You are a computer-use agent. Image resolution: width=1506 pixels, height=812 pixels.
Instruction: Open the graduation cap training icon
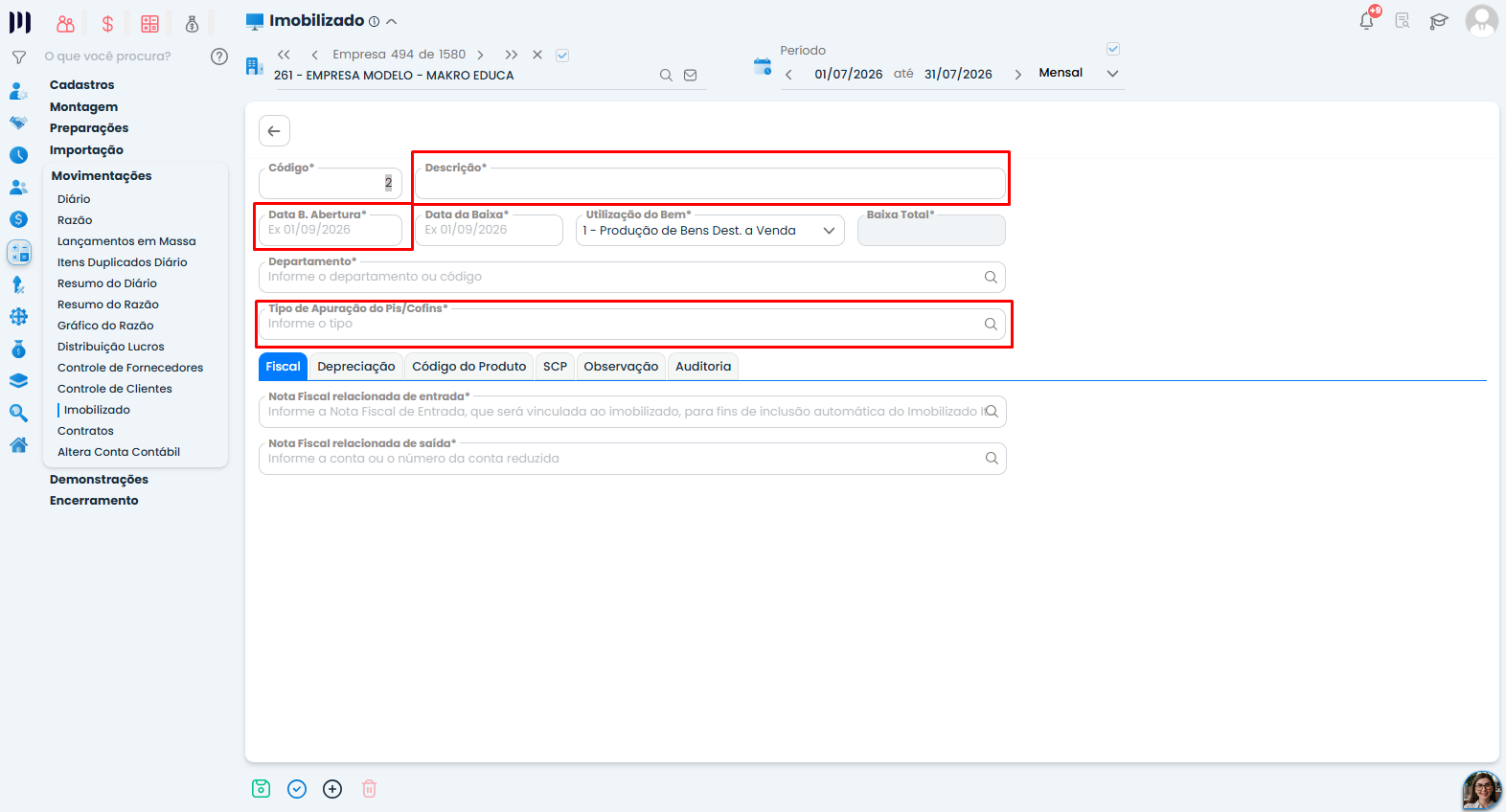click(x=1439, y=21)
